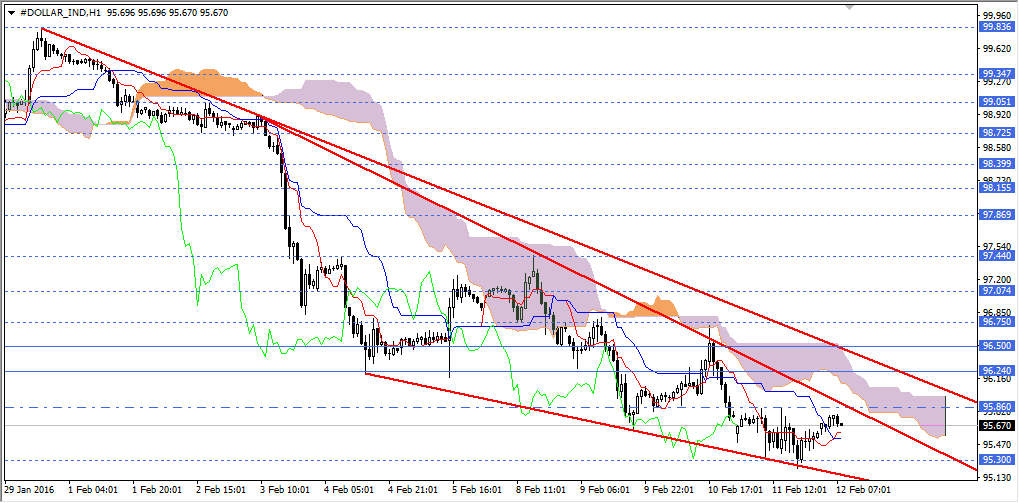1019x503 pixels.
Task: Select the 98.155 price level label
Action: [x=997, y=187]
